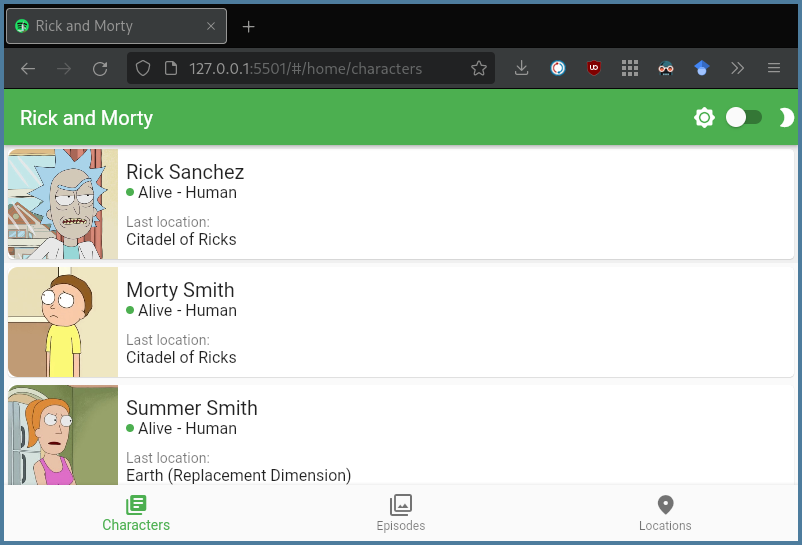Open the uBlock Origin extension

(x=594, y=68)
